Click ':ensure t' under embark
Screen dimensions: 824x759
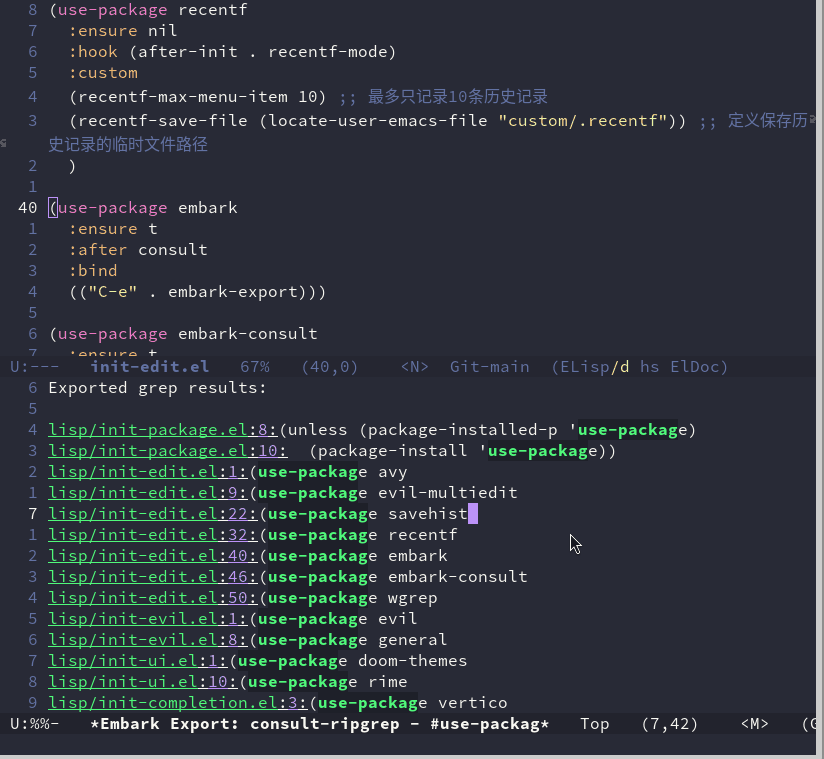point(113,229)
